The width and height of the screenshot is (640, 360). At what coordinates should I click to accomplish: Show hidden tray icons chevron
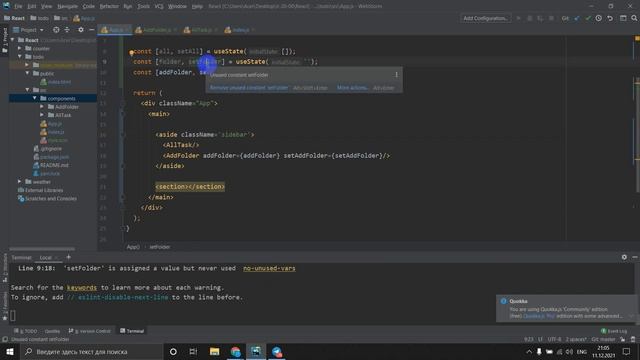(x=529, y=351)
